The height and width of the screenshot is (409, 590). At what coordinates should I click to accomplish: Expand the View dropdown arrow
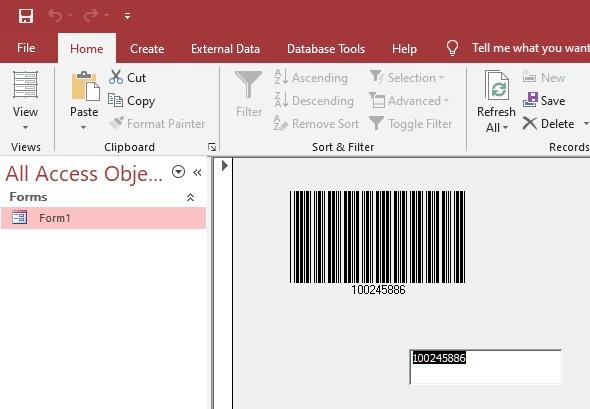25,128
